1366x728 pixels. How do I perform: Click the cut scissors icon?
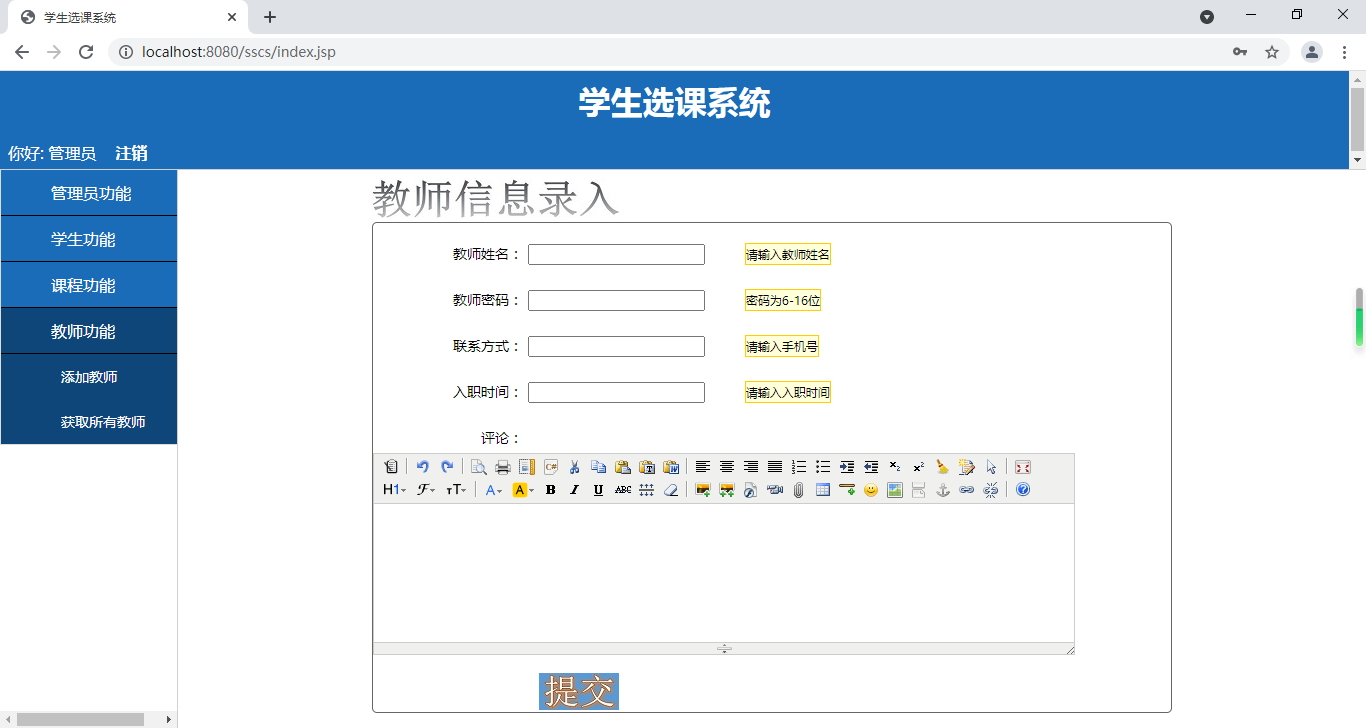575,467
